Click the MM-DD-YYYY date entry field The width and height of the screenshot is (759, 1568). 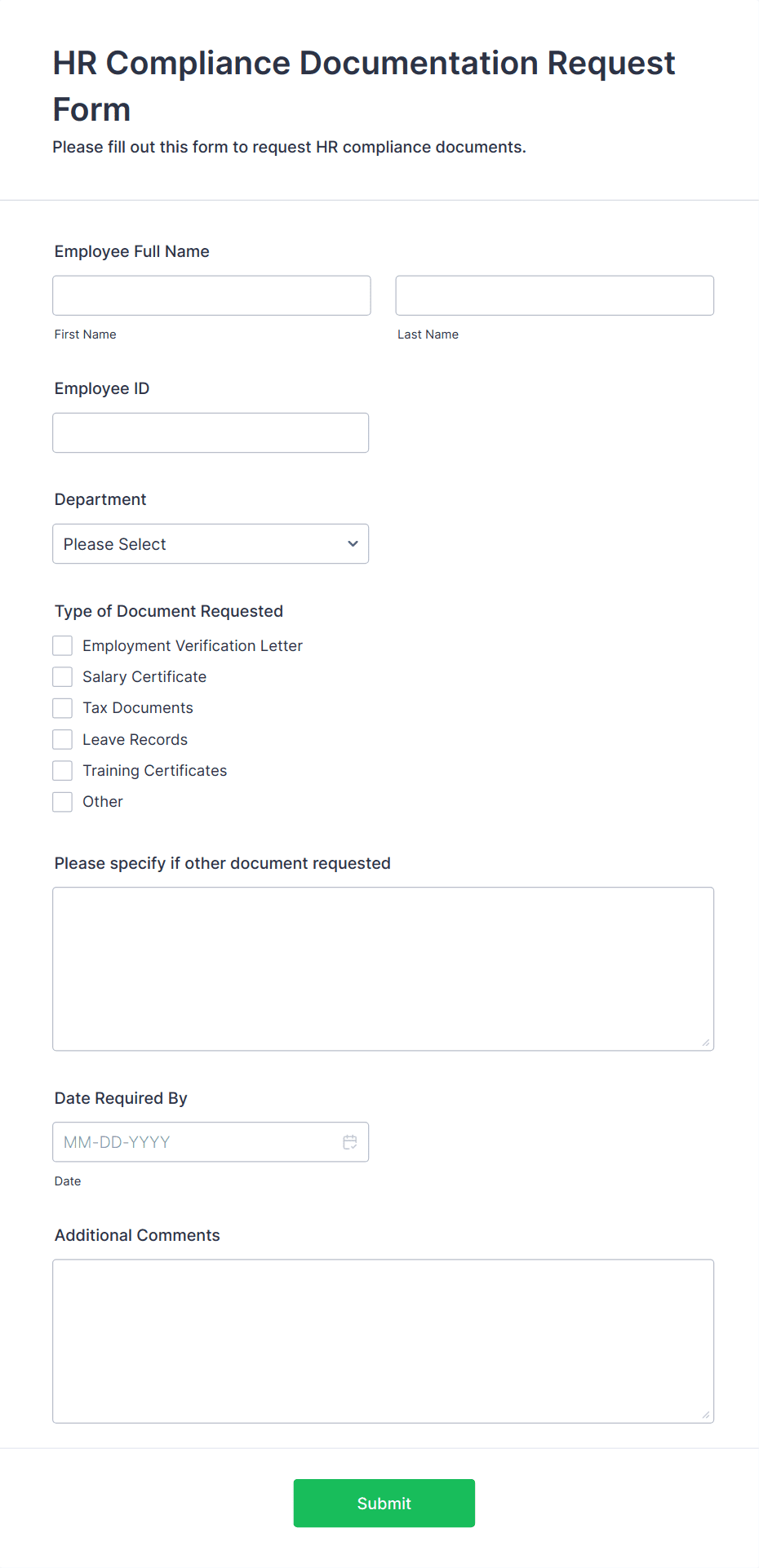tap(196, 1141)
